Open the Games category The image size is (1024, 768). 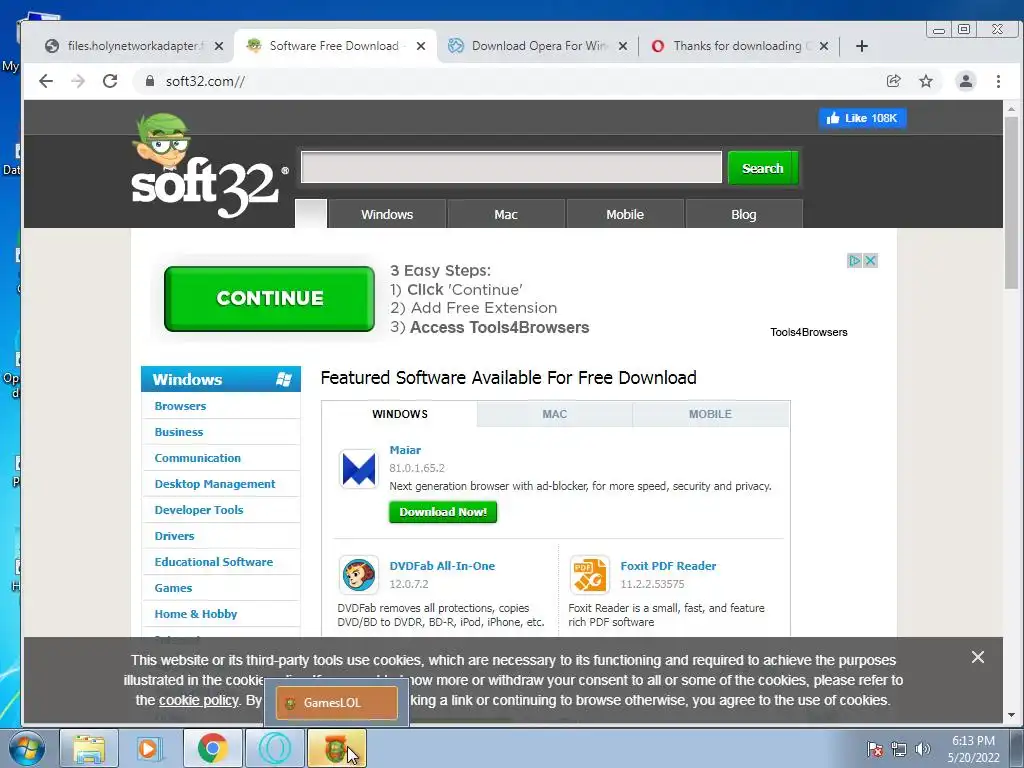pos(173,588)
